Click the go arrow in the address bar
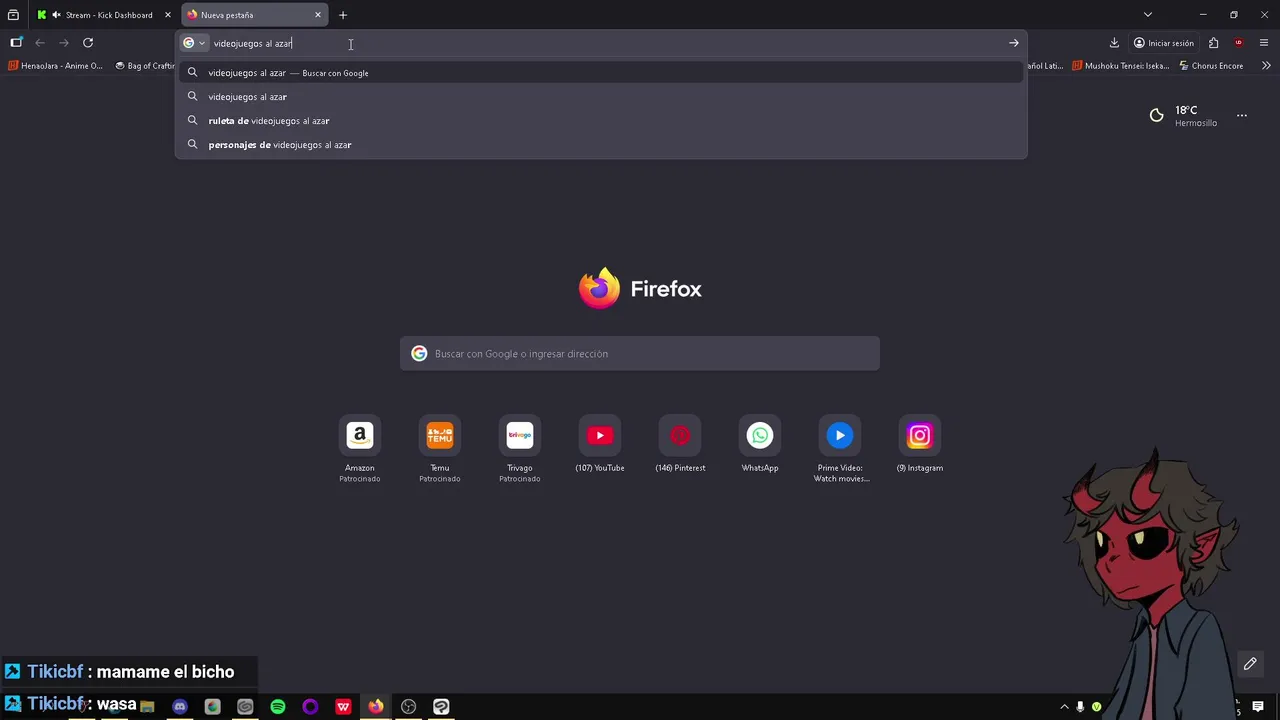Screen dimensions: 1280x720 (1014, 43)
